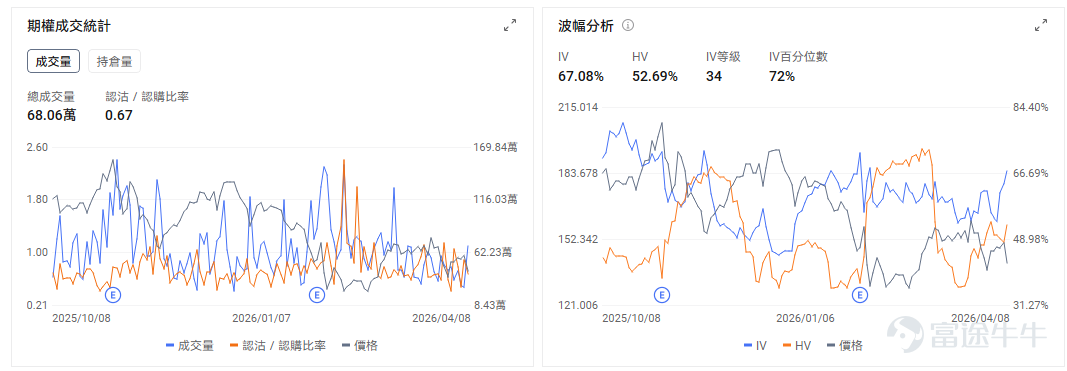Click the second earnings E marker in volume chart
This screenshot has height=371, width=1067.
coord(316,295)
